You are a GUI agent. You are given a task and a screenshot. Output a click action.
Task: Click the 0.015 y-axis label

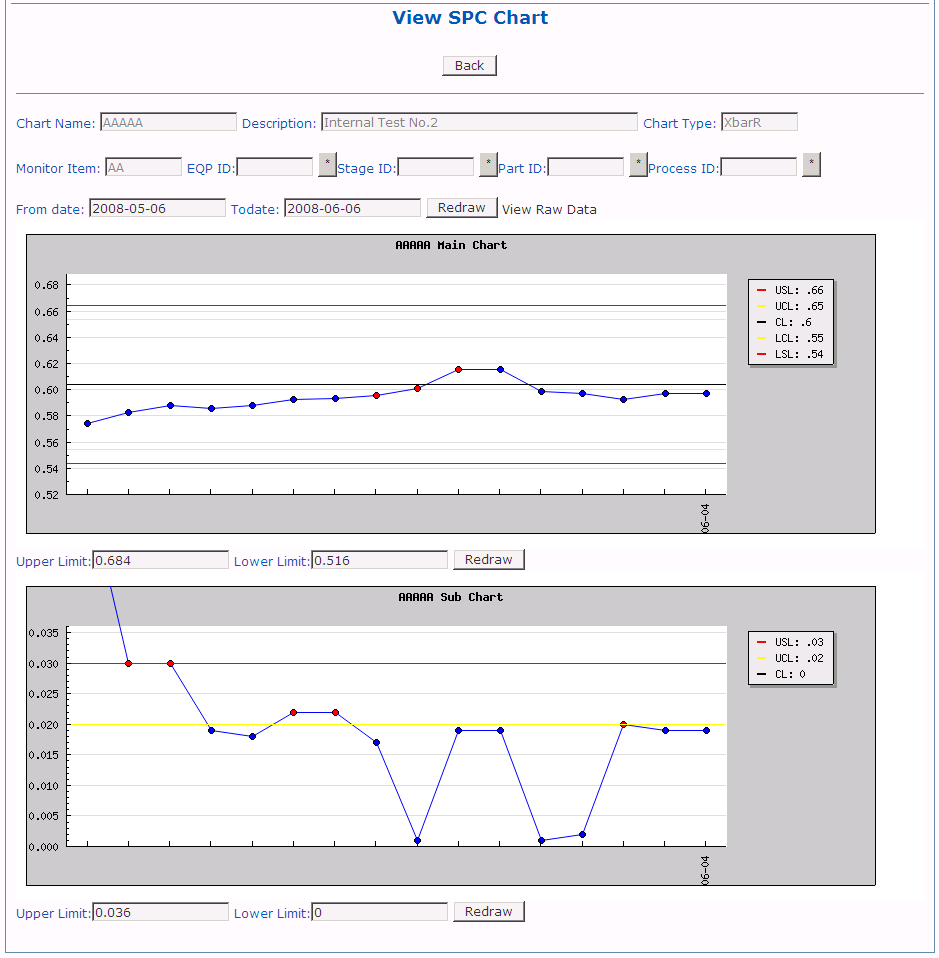click(x=44, y=755)
